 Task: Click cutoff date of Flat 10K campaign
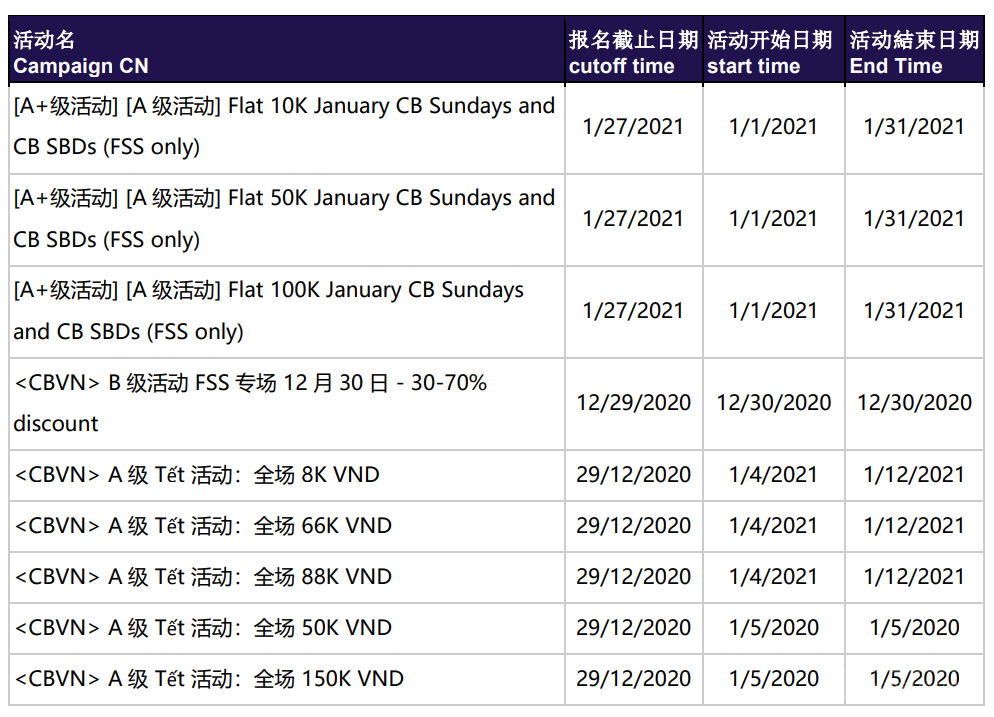[x=633, y=127]
